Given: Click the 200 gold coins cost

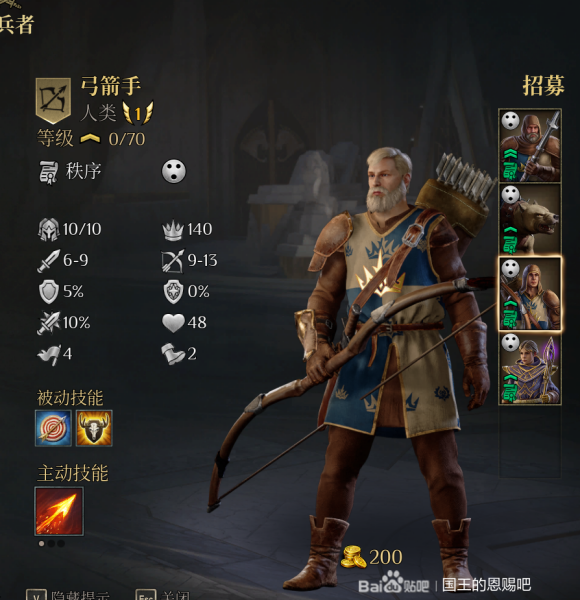Looking at the screenshot, I should point(371,557).
